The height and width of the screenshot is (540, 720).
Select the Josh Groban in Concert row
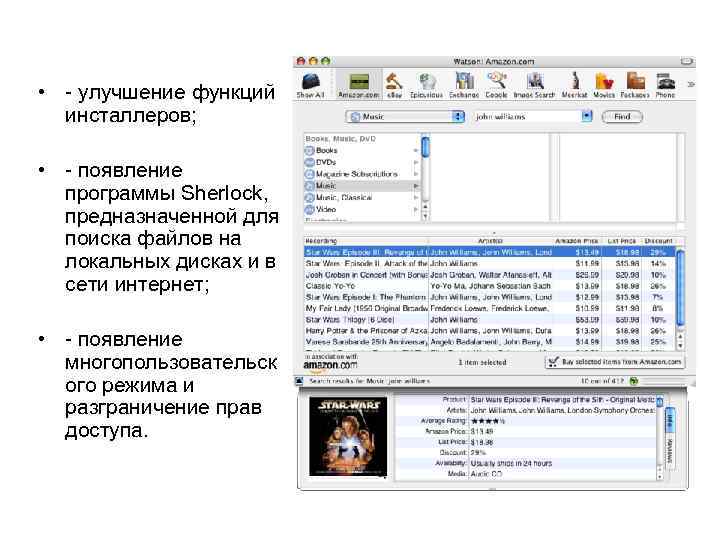(489, 275)
